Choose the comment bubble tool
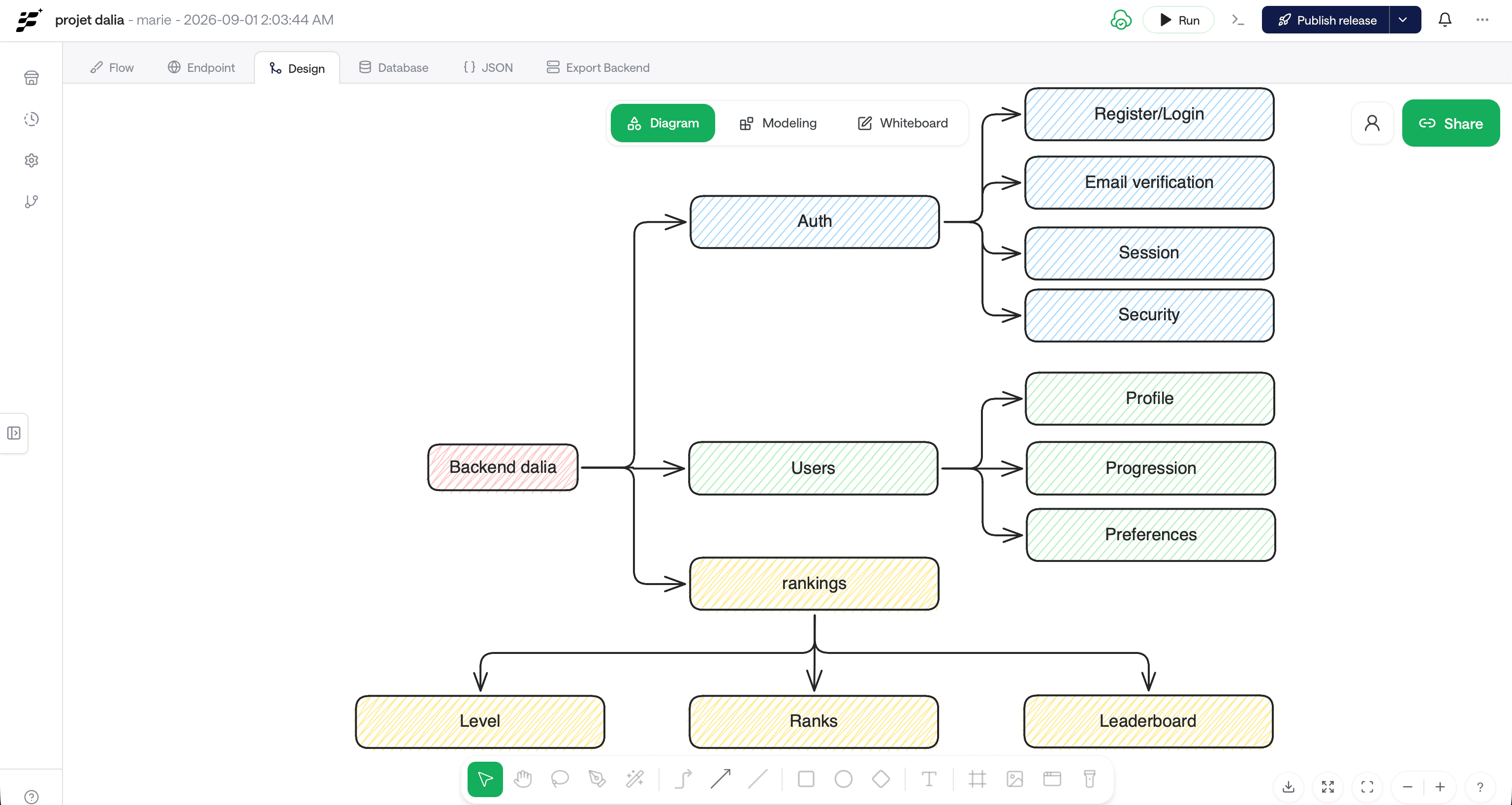The width and height of the screenshot is (1512, 805). click(x=560, y=779)
